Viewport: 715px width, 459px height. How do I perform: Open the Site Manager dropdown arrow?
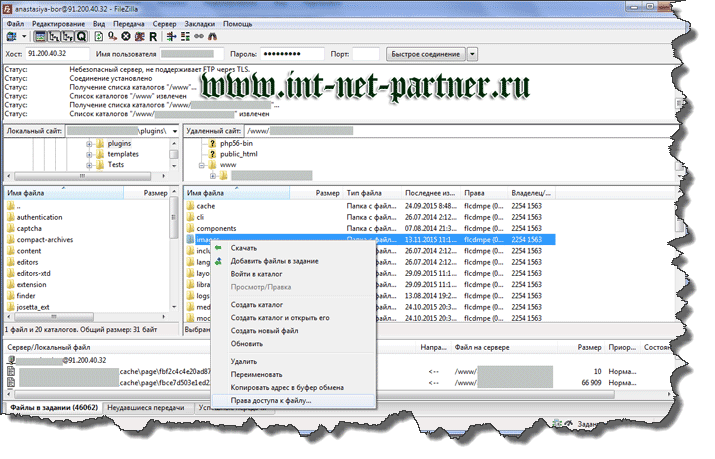24,36
